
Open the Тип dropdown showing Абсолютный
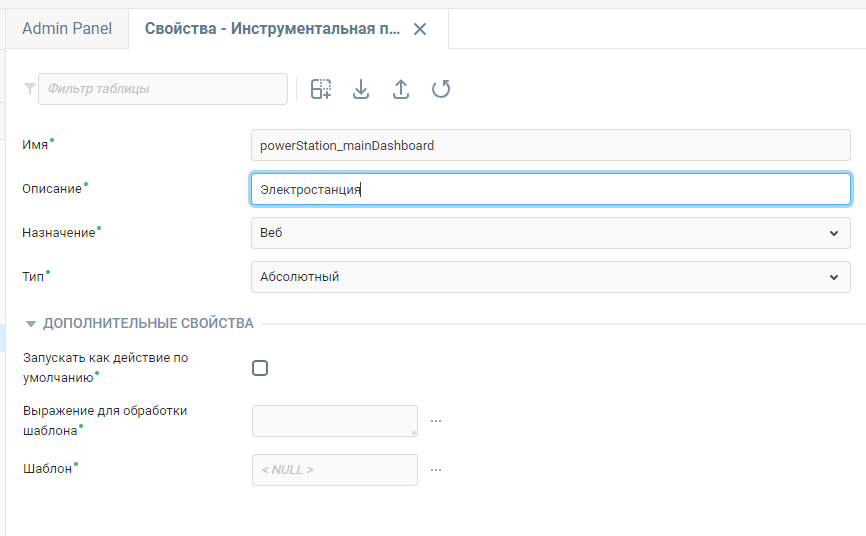550,277
